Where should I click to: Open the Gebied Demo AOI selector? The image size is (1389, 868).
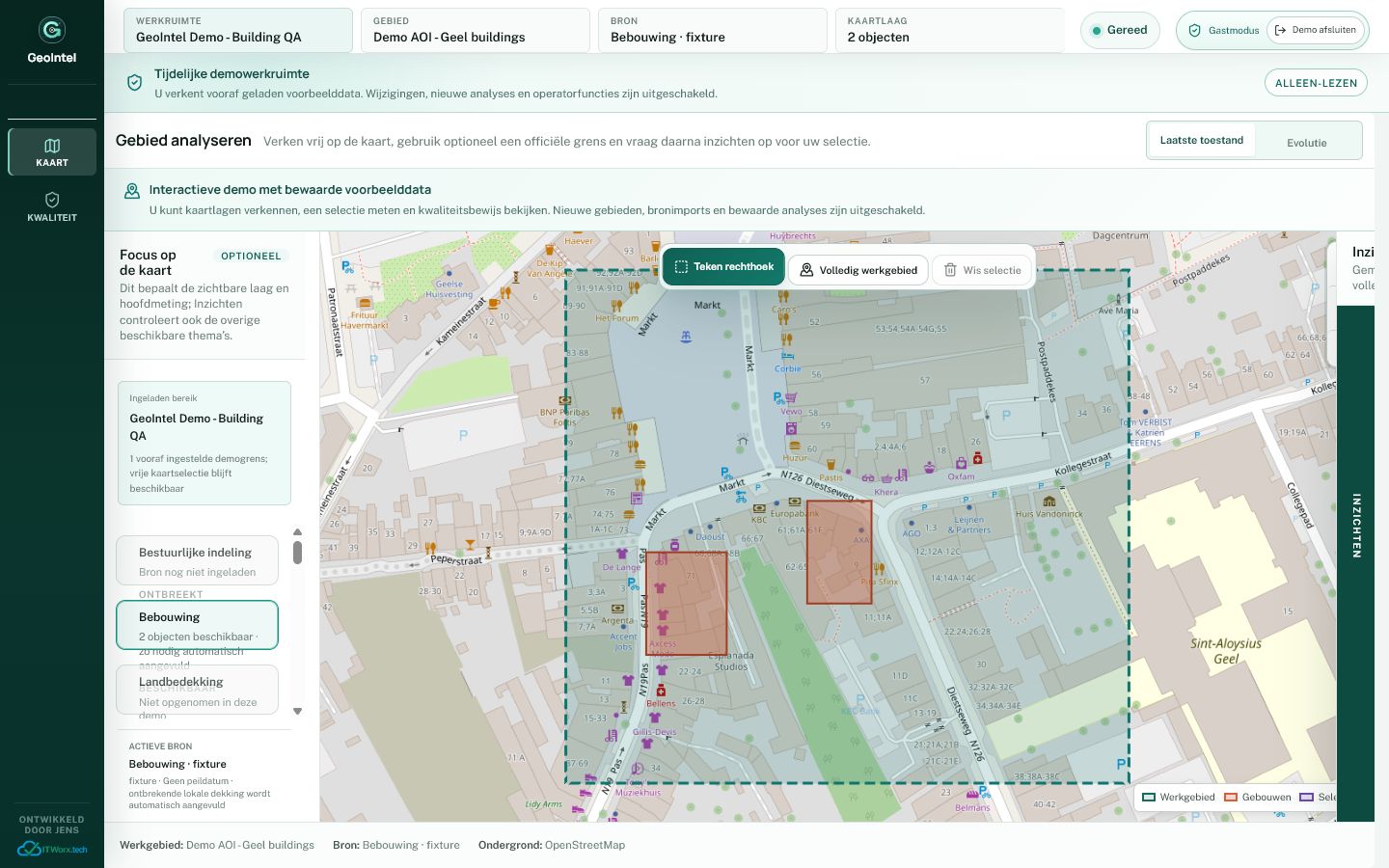(x=475, y=30)
